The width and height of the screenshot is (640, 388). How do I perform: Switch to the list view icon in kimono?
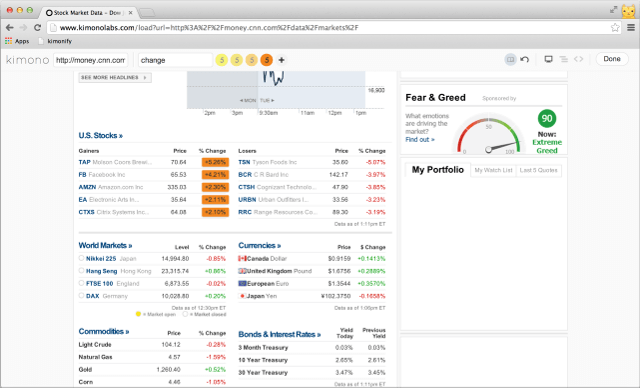pyautogui.click(x=564, y=59)
